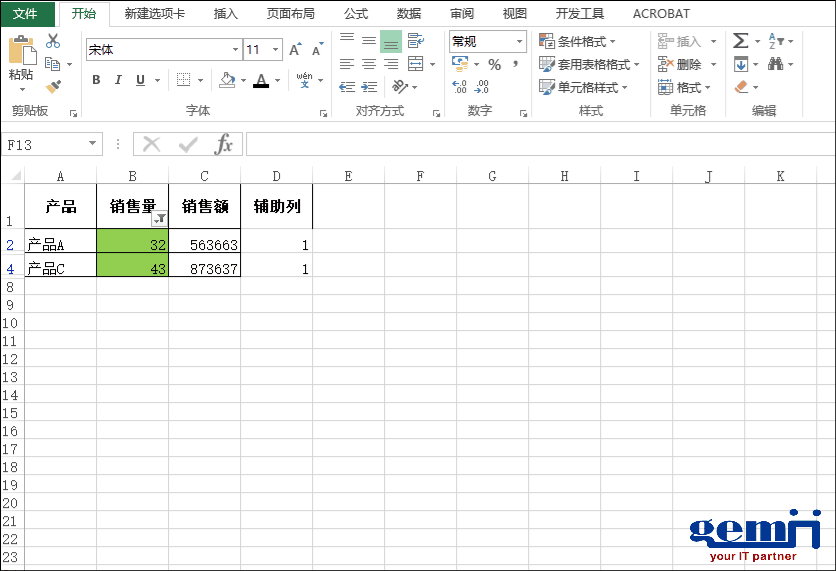
Task: Apply the font color A
Action: point(261,80)
